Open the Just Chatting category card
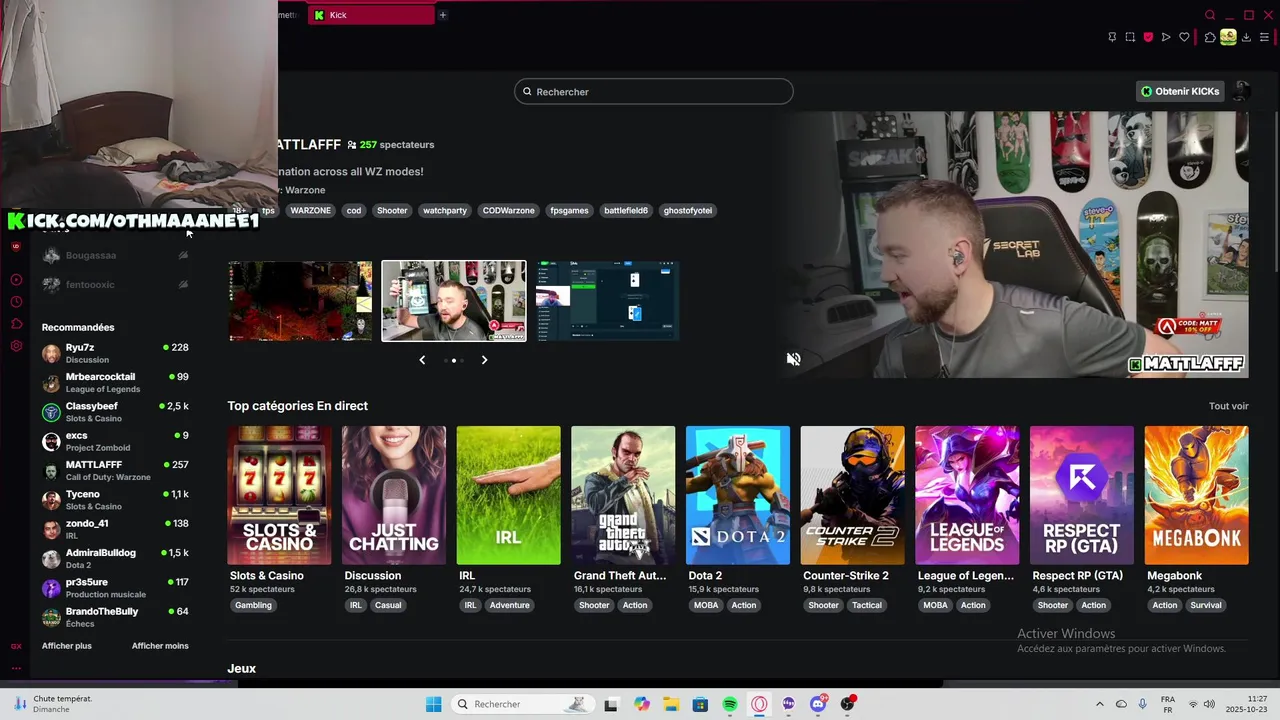 point(394,496)
